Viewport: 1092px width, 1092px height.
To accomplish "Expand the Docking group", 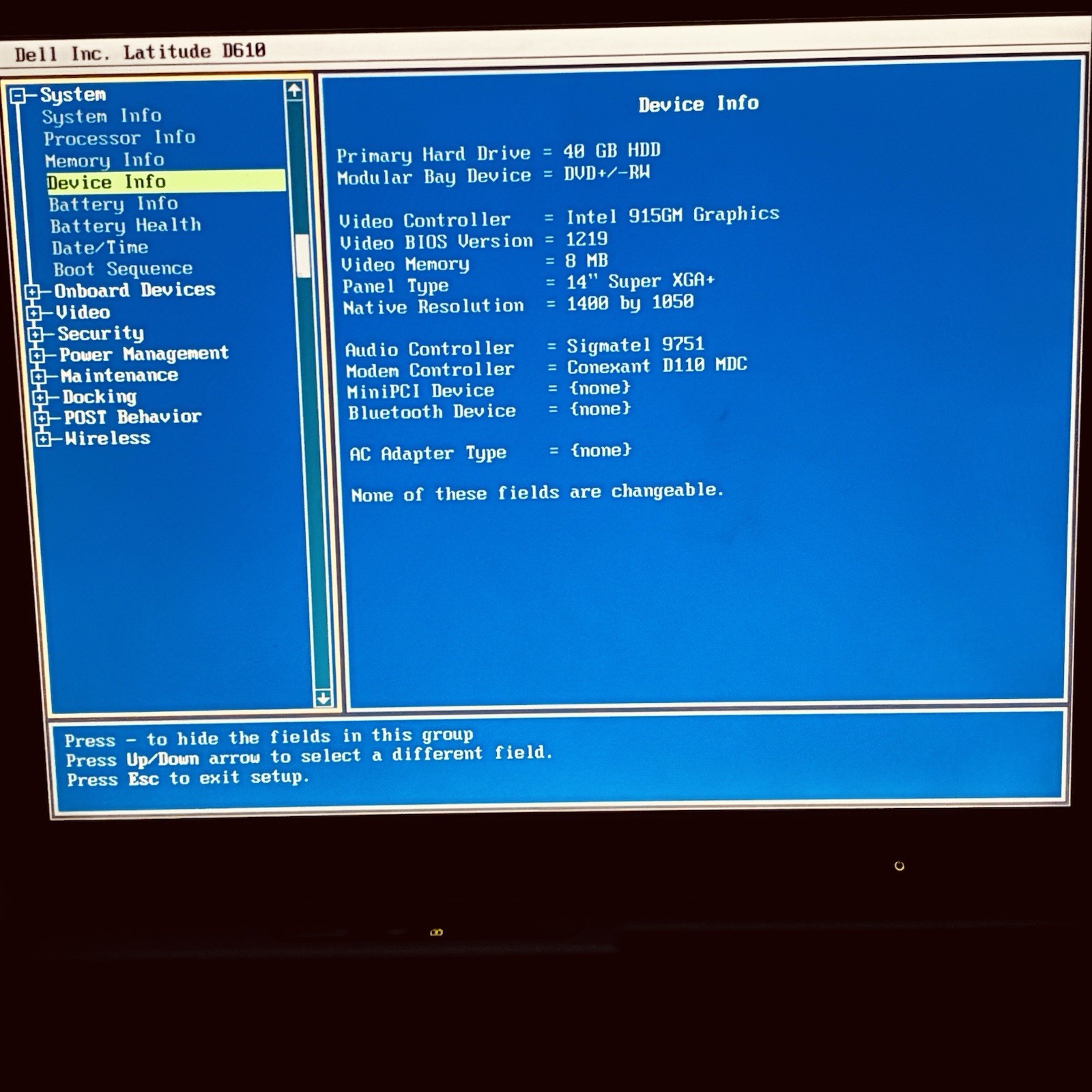I will [x=40, y=397].
